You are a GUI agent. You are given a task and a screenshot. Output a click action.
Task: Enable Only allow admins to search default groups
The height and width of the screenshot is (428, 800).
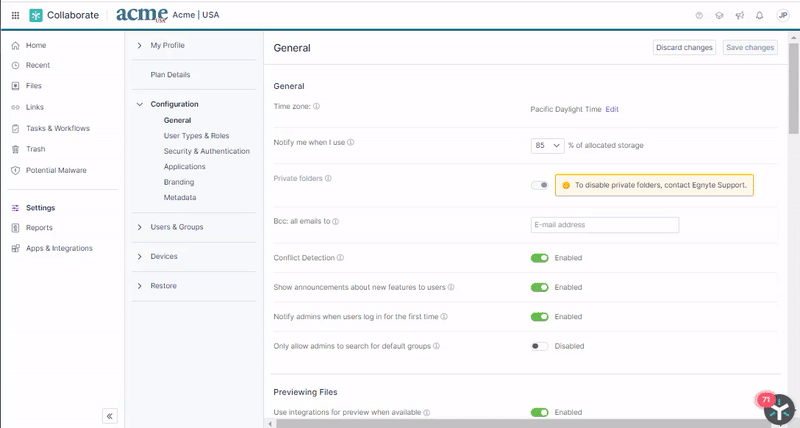coord(540,346)
